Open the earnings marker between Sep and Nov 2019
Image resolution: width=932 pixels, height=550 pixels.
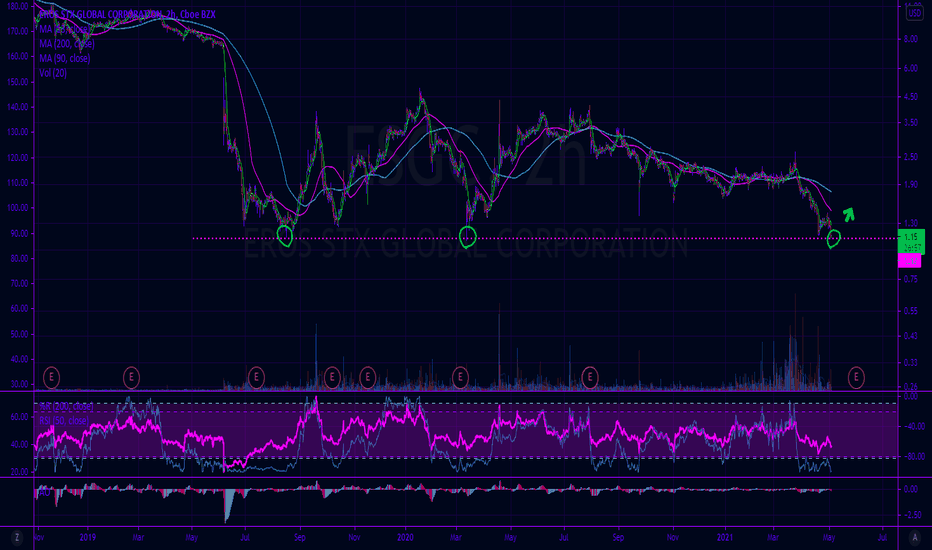332,377
